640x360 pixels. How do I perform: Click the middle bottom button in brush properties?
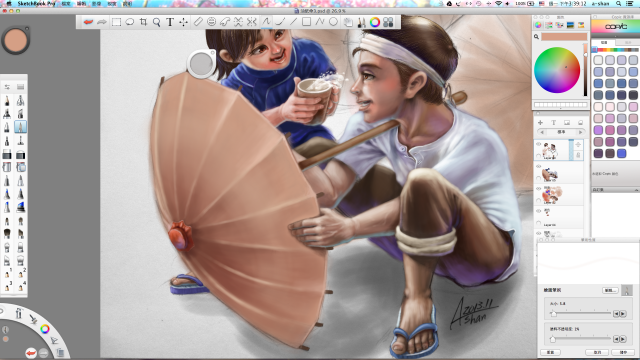[x=598, y=352]
